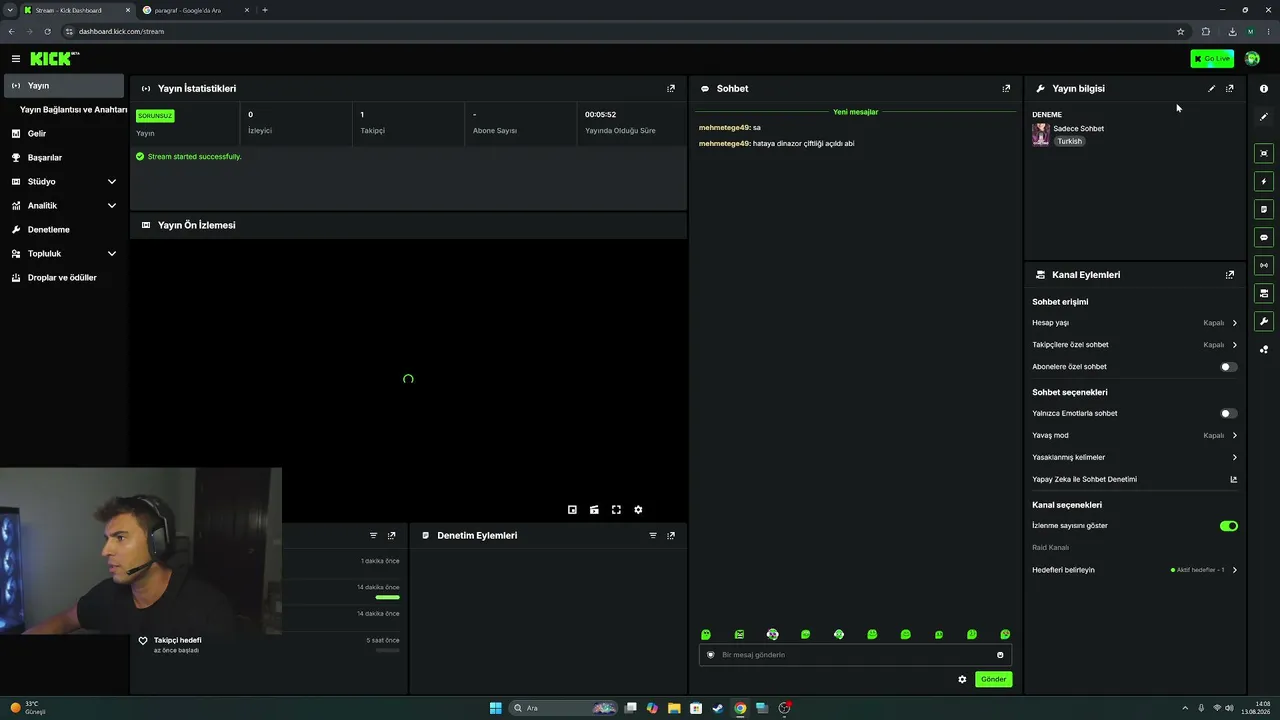The height and width of the screenshot is (720, 1280).
Task: Pop out the Yayın bilgisi panel
Action: tap(1230, 88)
